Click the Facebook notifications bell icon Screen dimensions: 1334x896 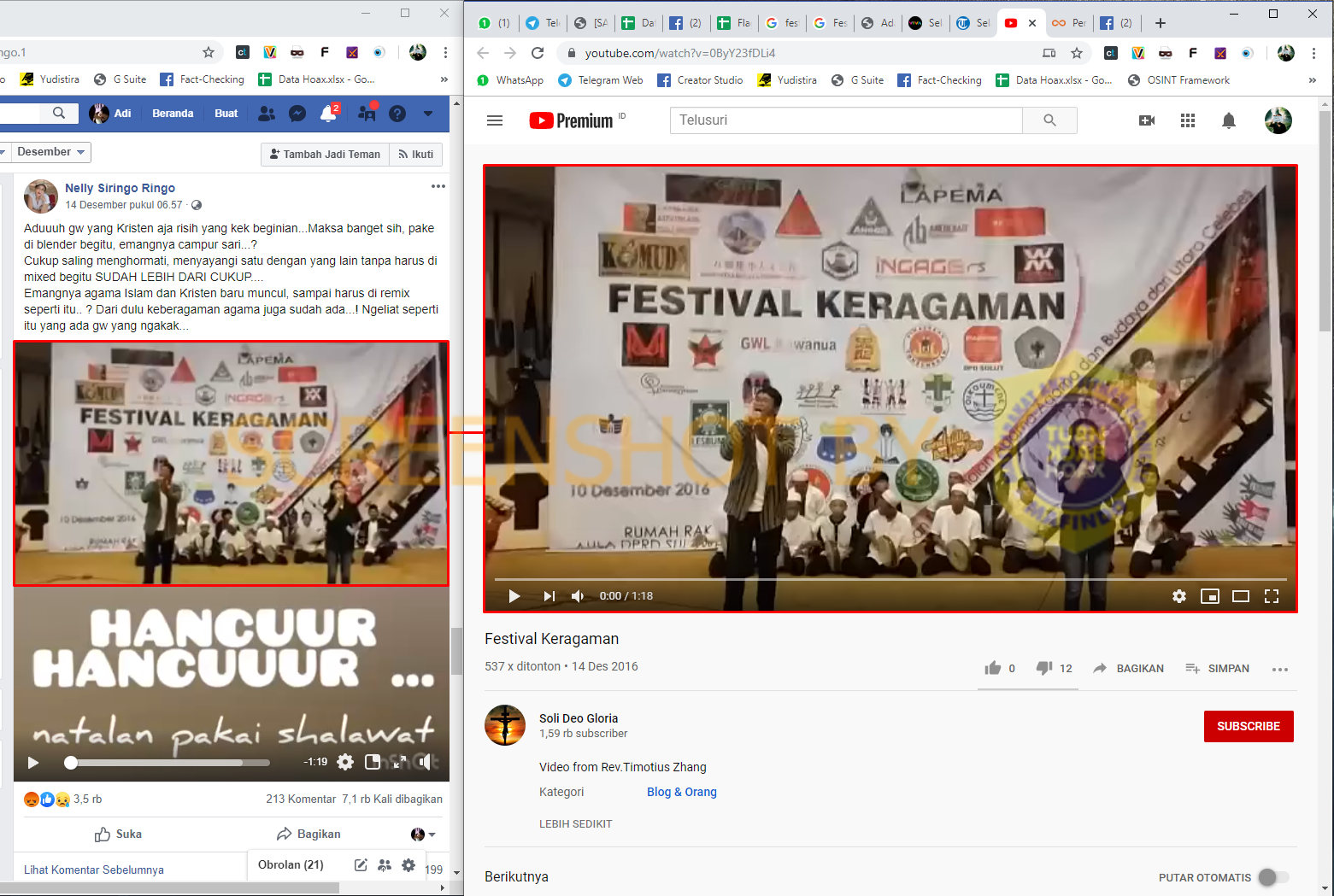(x=328, y=114)
